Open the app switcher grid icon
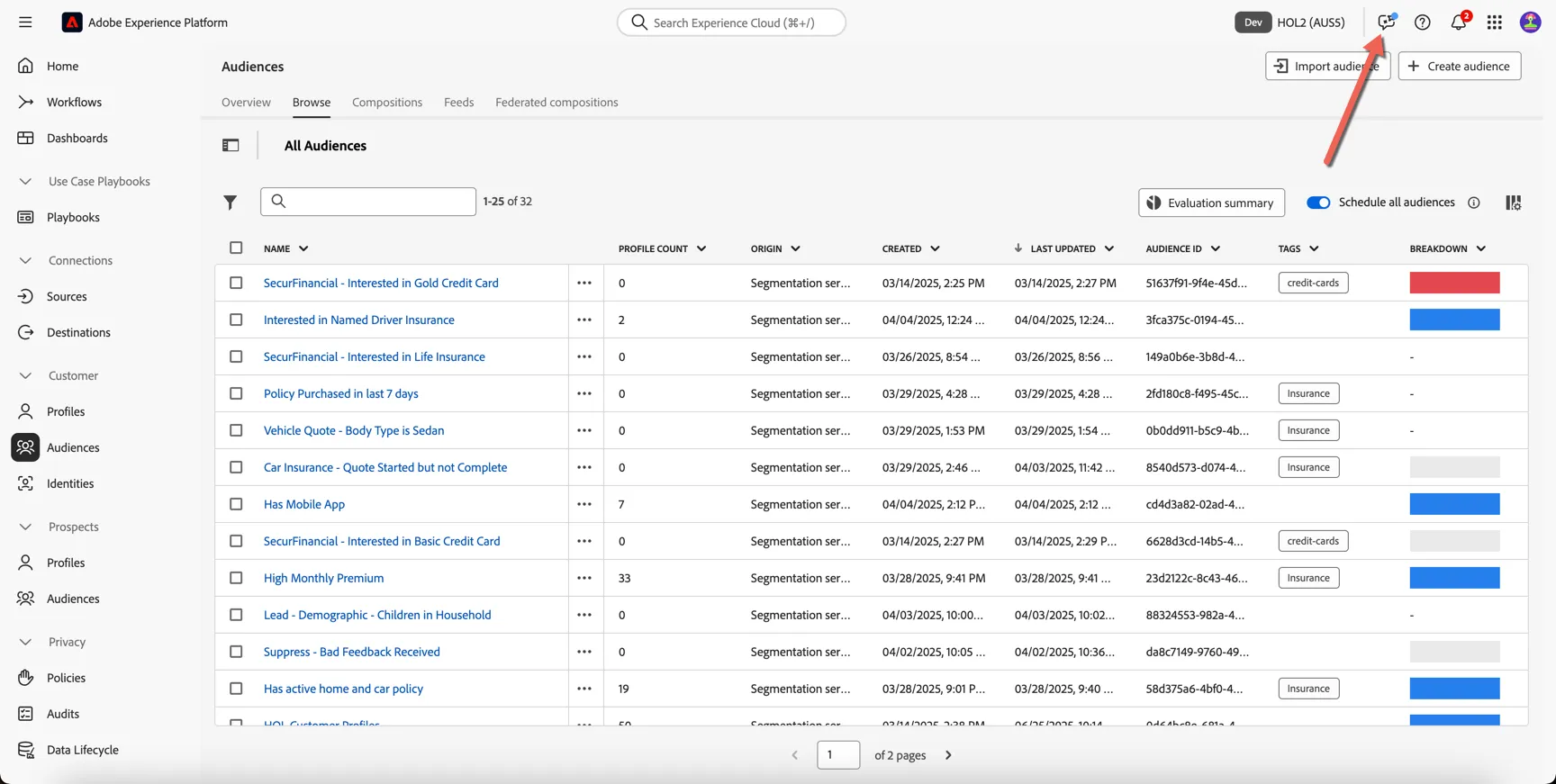This screenshot has height=784, width=1556. point(1495,23)
